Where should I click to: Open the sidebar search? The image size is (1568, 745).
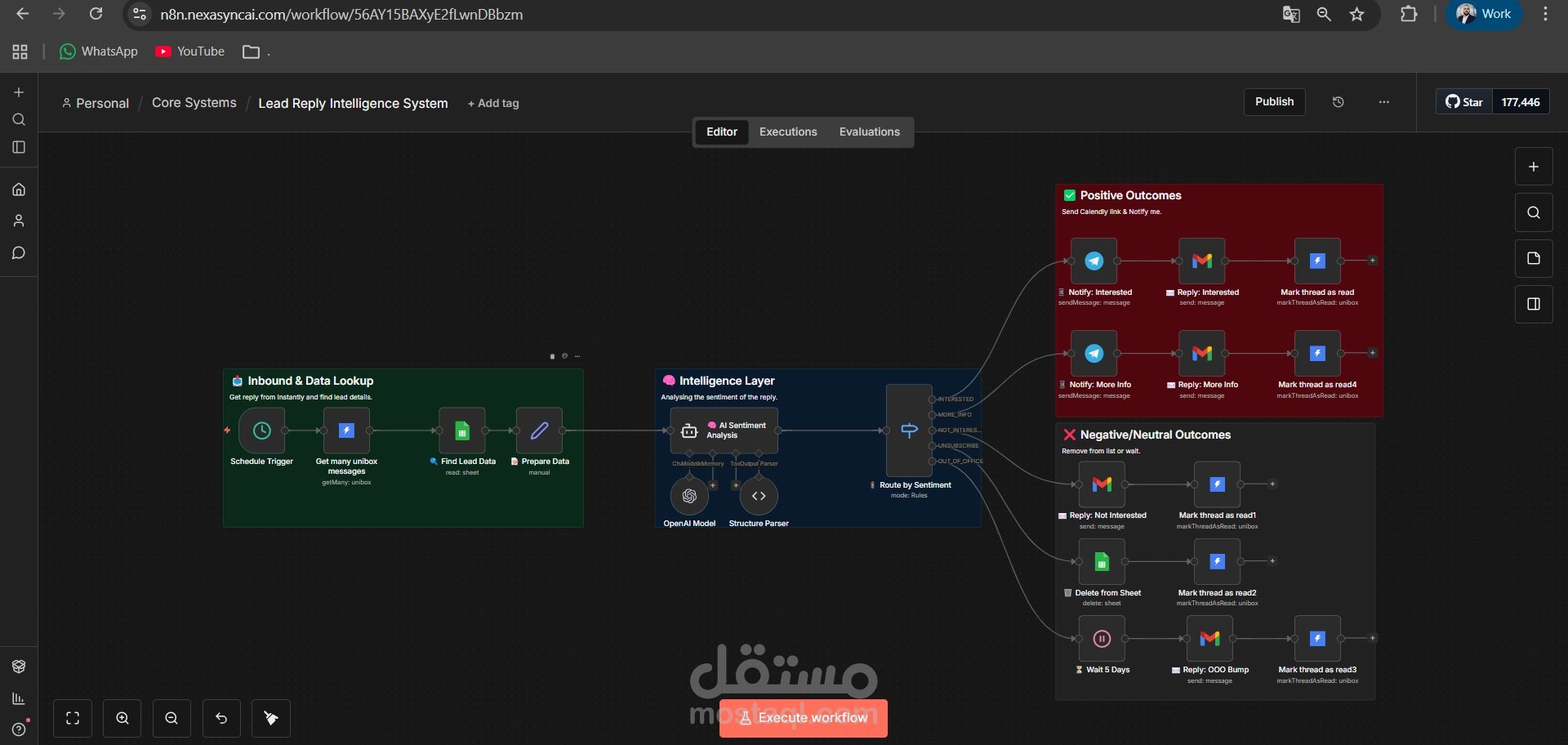(19, 120)
